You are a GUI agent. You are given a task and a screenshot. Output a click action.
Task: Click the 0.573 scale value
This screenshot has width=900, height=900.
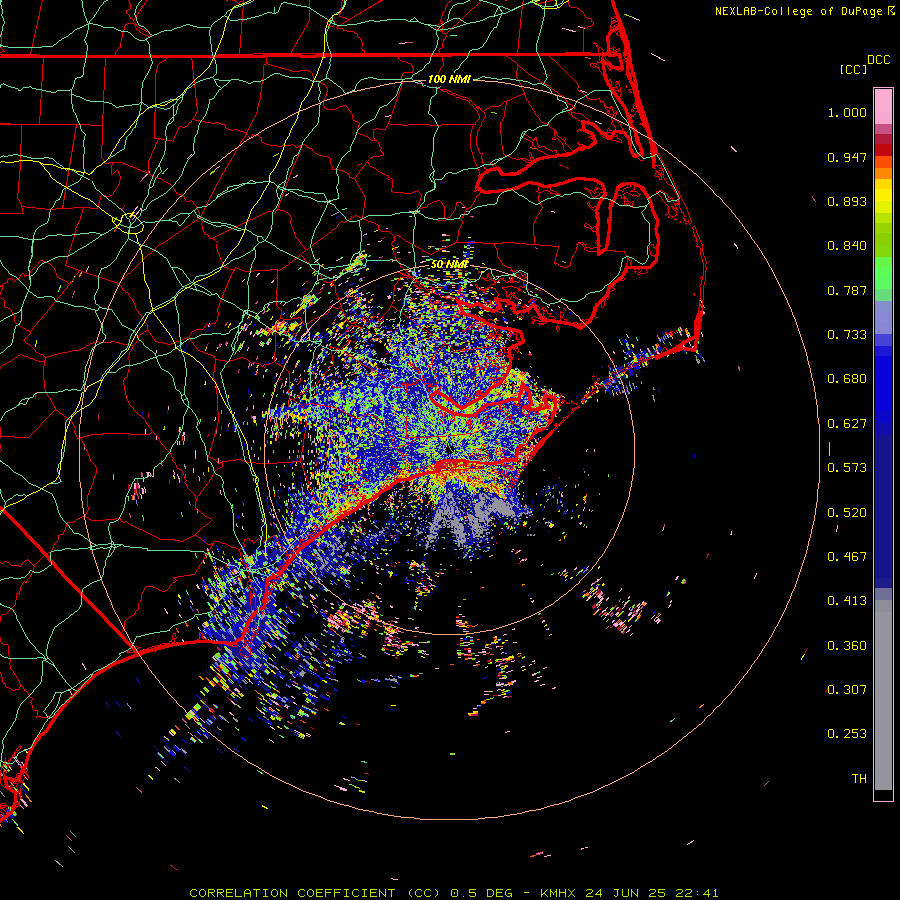click(847, 468)
